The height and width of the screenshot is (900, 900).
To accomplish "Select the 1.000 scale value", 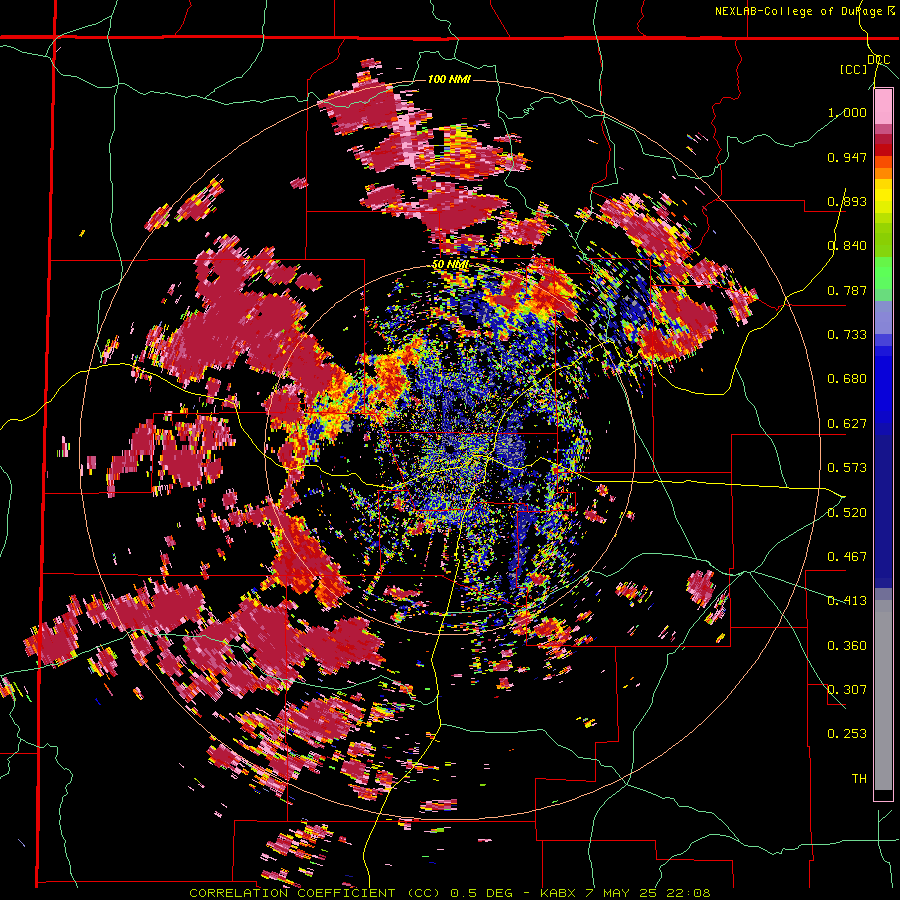I will pos(847,112).
